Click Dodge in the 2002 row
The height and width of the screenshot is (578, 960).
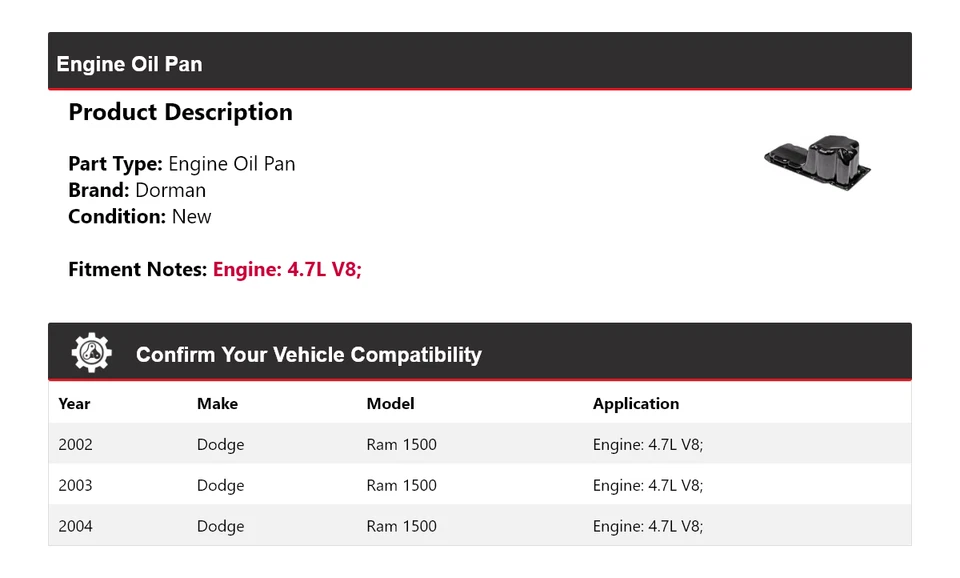(220, 444)
